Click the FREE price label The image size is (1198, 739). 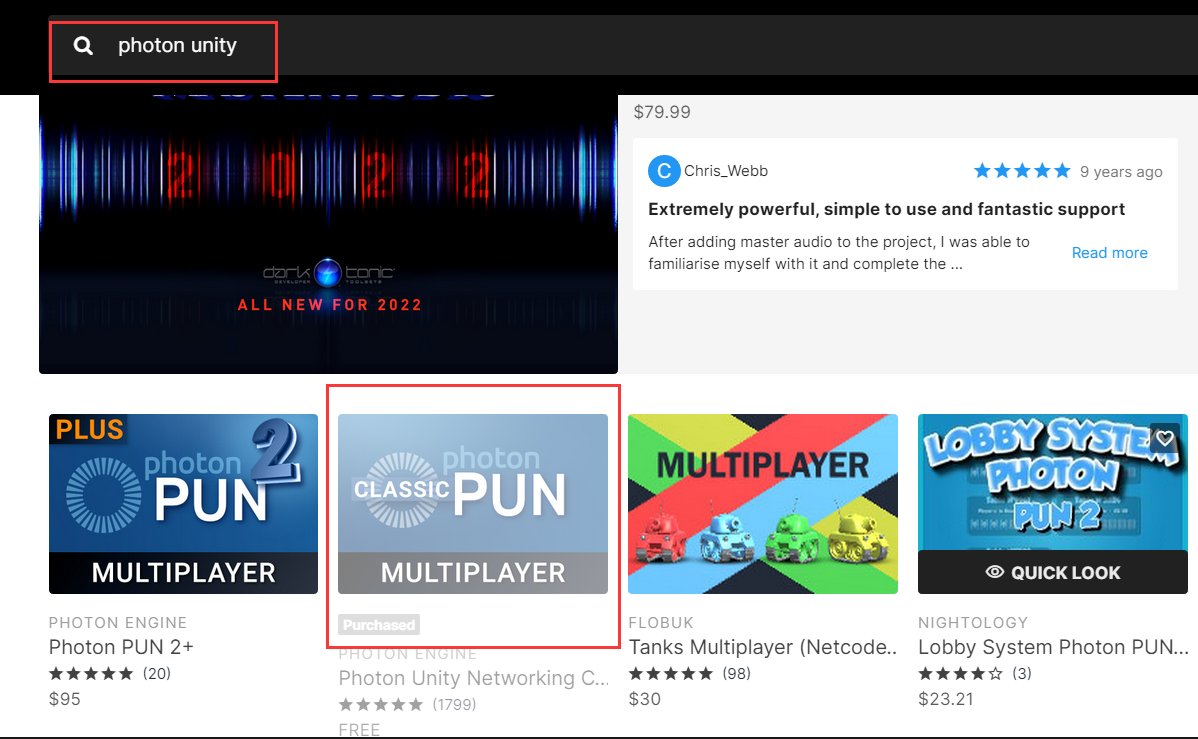coord(359,730)
